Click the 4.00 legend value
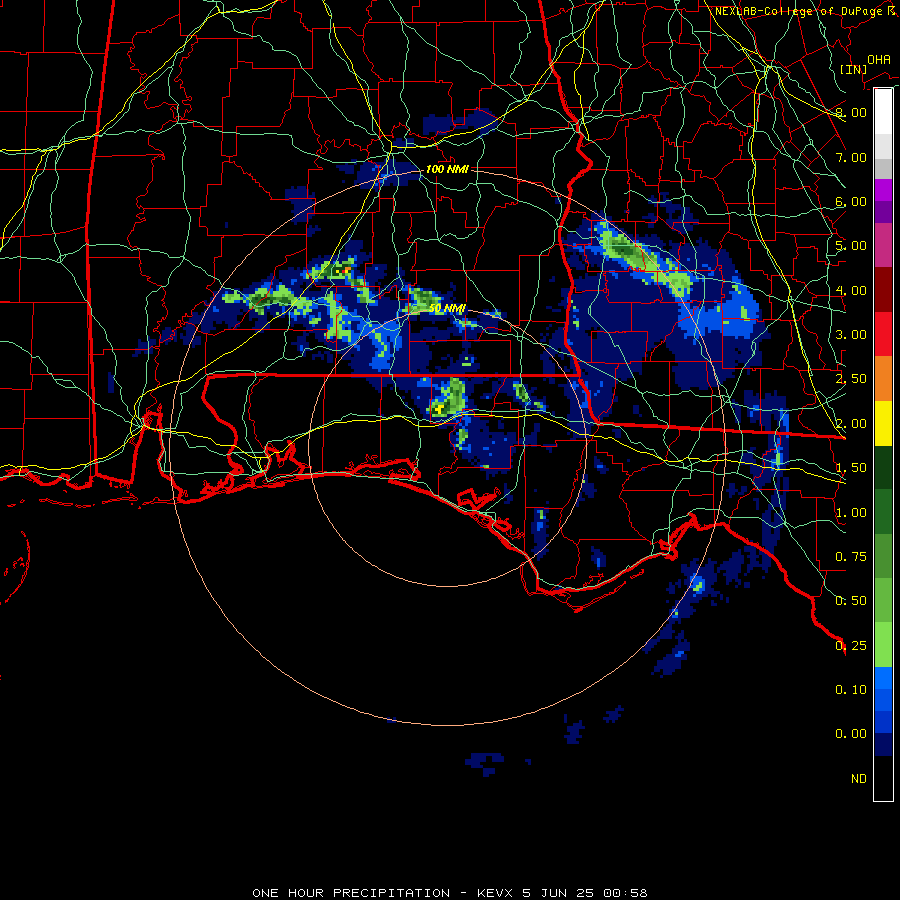 tap(851, 290)
